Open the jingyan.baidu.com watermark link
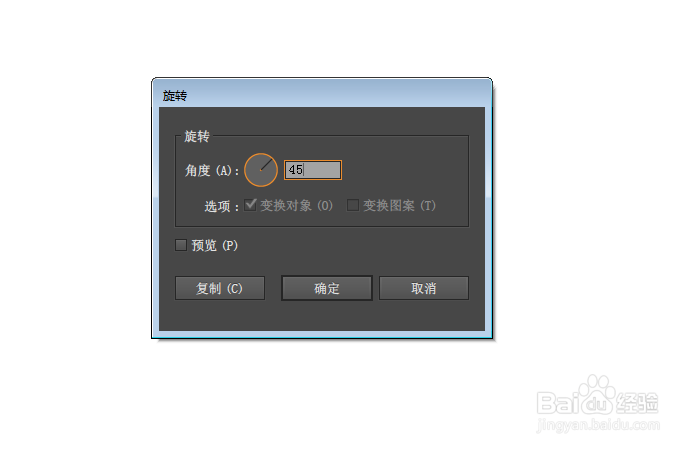Viewport: 700px width, 450px height. 598,425
